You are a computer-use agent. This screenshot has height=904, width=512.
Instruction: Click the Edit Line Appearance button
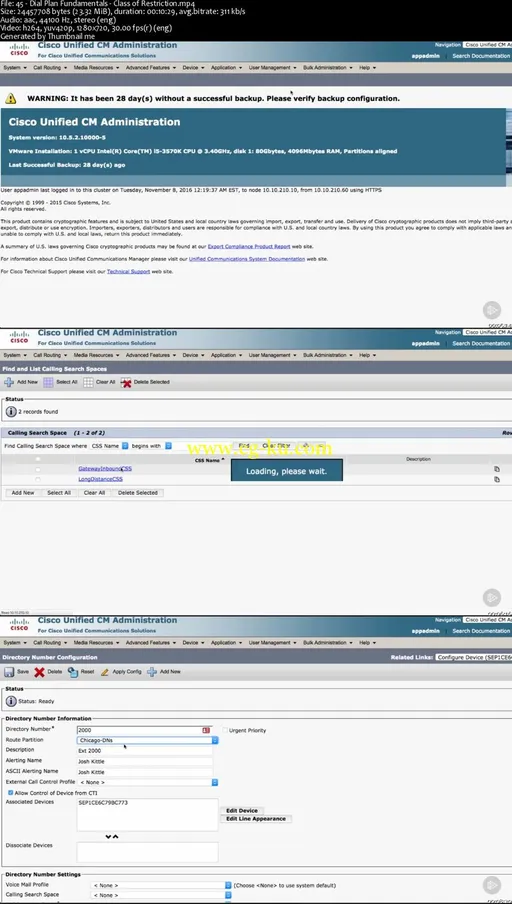pyautogui.click(x=256, y=819)
